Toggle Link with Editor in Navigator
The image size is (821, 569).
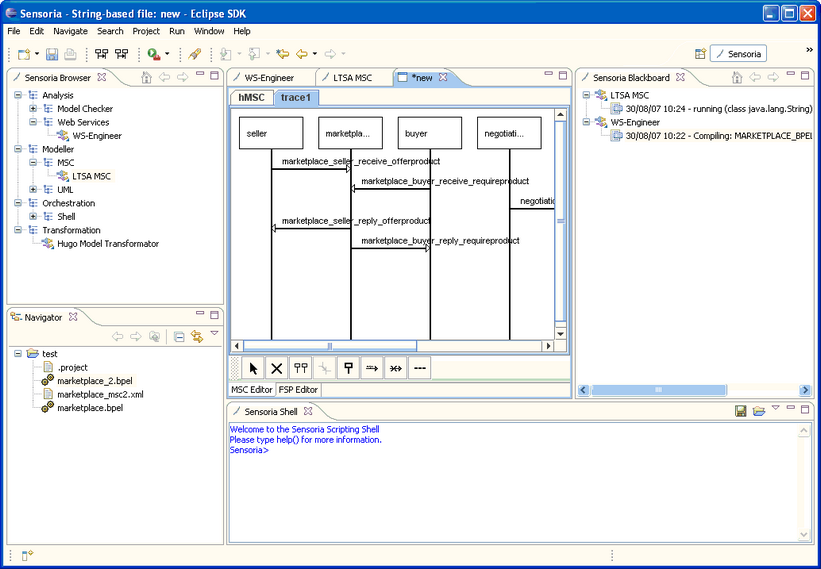tap(197, 337)
